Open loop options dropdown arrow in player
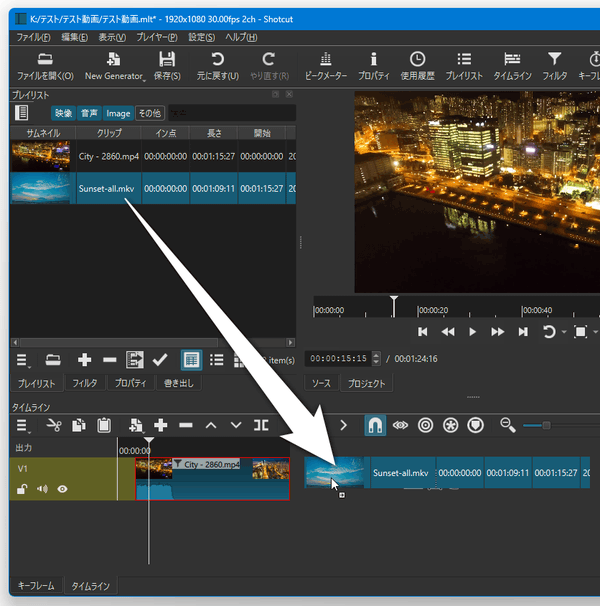600x606 pixels. click(x=564, y=332)
